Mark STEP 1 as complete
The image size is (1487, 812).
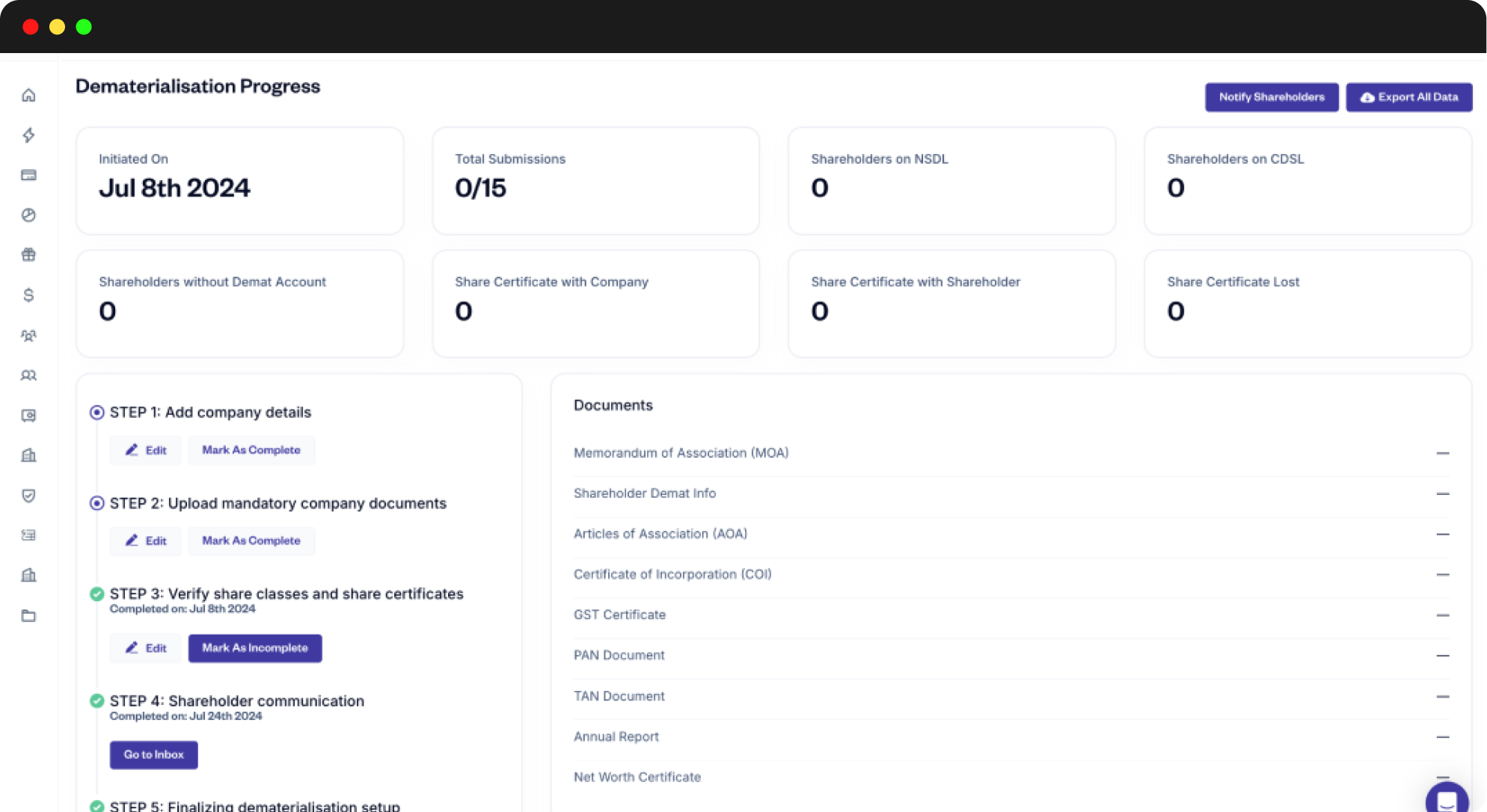(251, 450)
